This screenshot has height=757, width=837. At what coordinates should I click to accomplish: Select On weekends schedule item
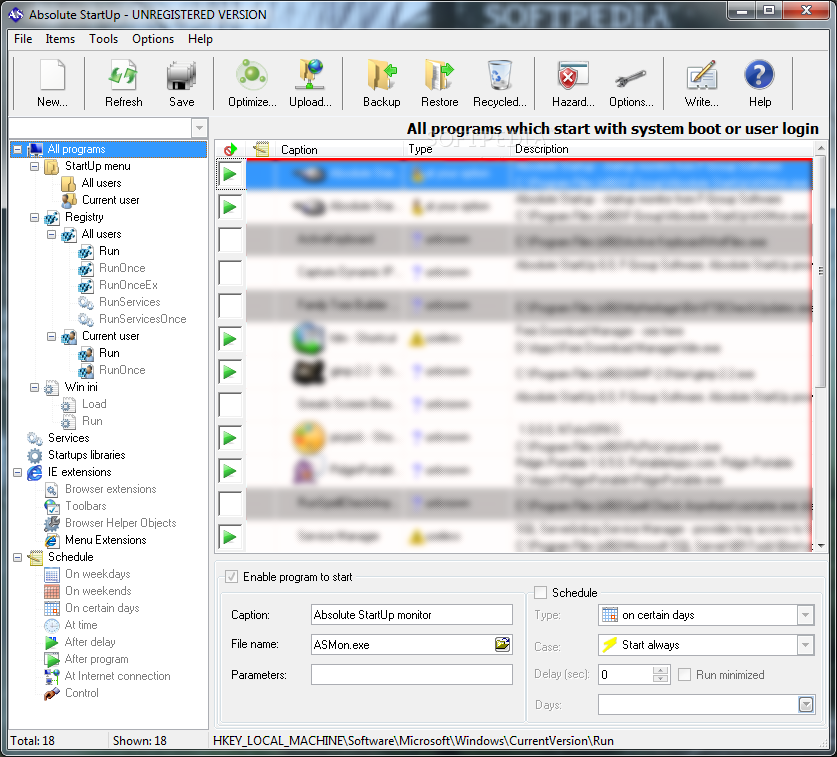98,591
